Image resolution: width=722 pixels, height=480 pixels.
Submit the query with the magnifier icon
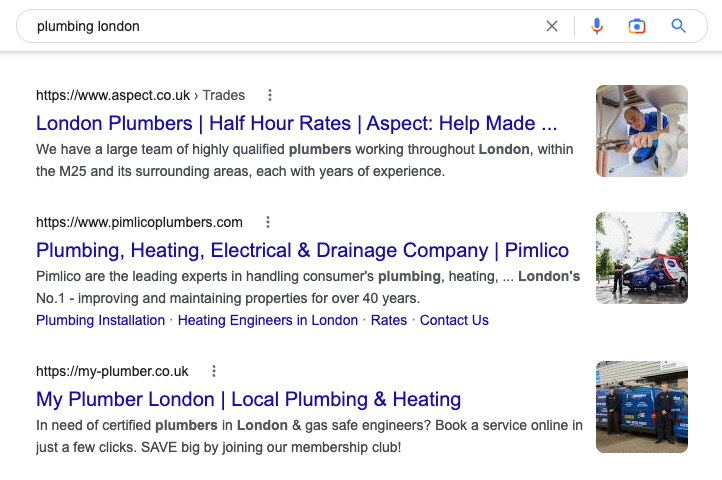click(x=678, y=26)
